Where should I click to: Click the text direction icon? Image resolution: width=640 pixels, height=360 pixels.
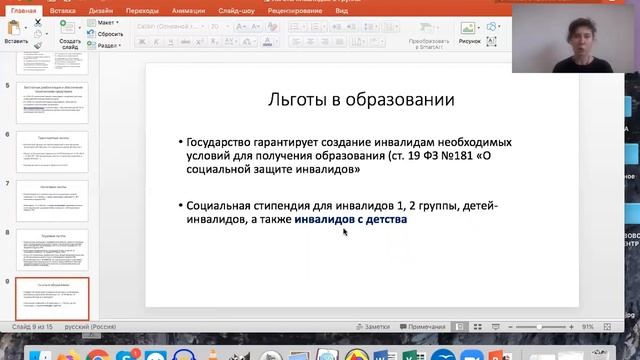pyautogui.click(x=357, y=42)
